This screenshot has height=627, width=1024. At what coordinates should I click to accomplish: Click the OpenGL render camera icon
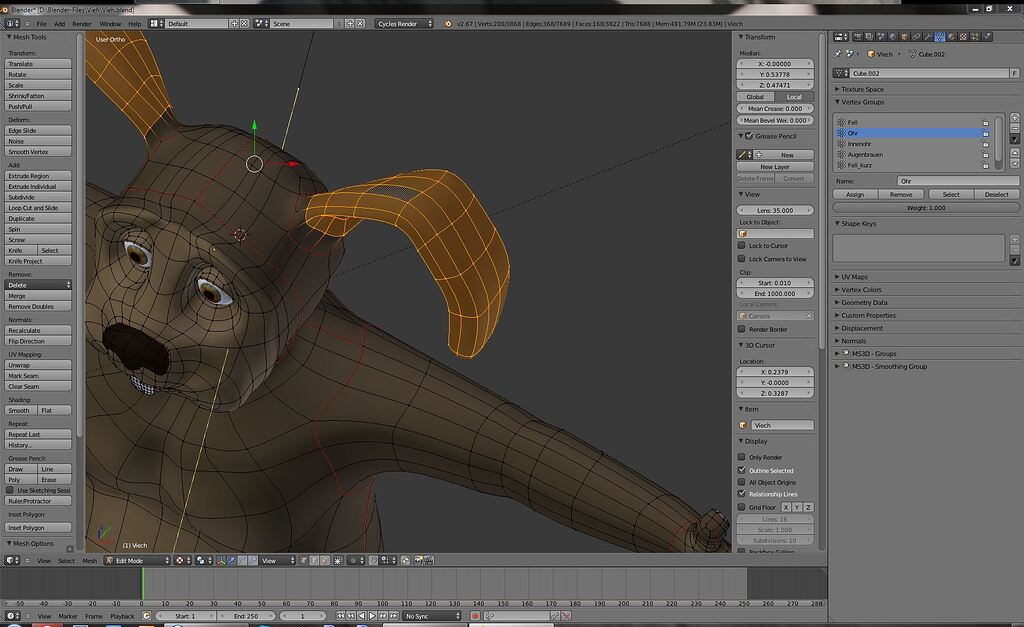pyautogui.click(x=419, y=560)
